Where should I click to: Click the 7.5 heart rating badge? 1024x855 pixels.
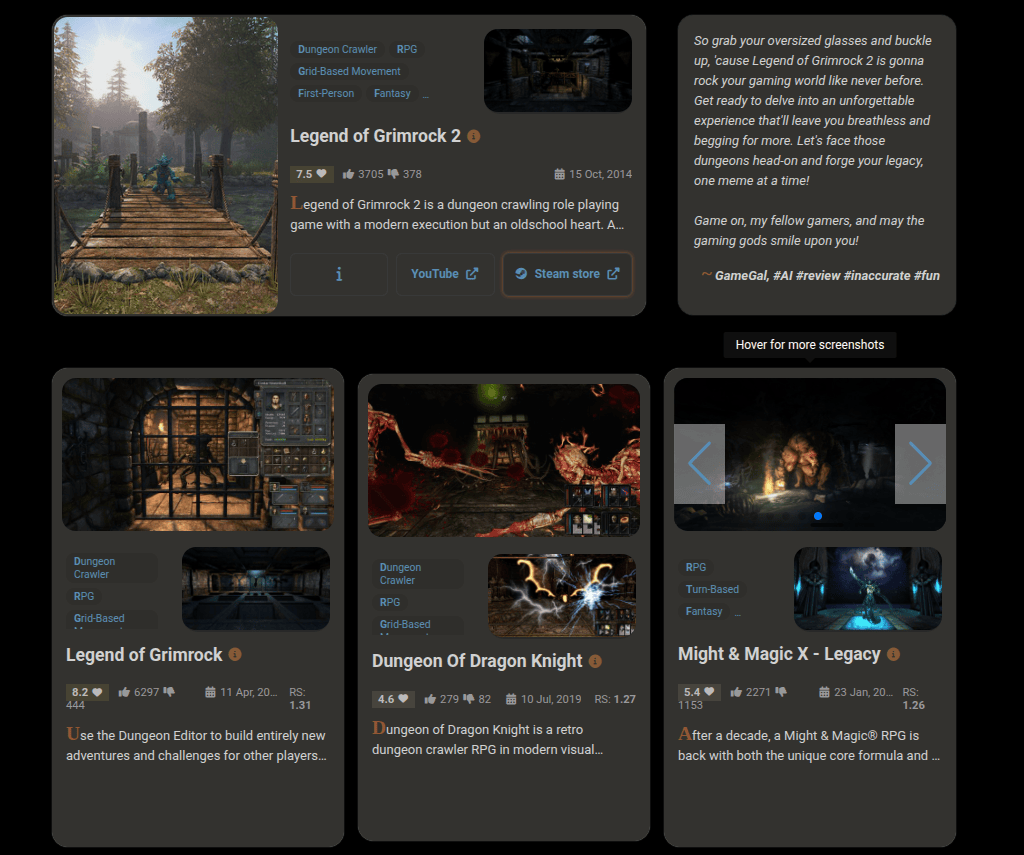coord(312,174)
